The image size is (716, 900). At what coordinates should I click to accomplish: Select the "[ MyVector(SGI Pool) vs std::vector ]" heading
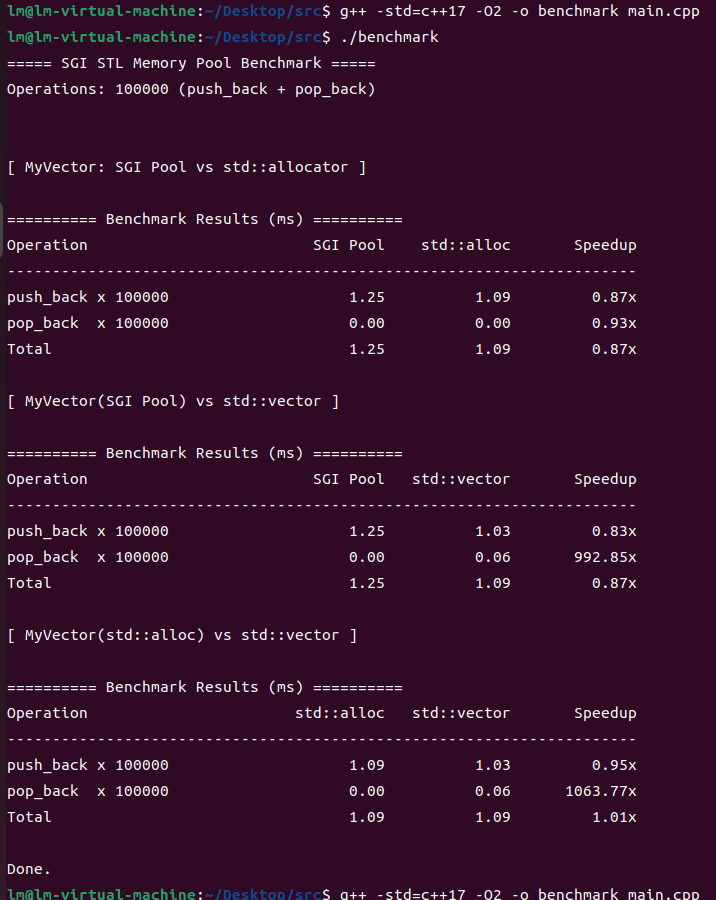(x=173, y=401)
